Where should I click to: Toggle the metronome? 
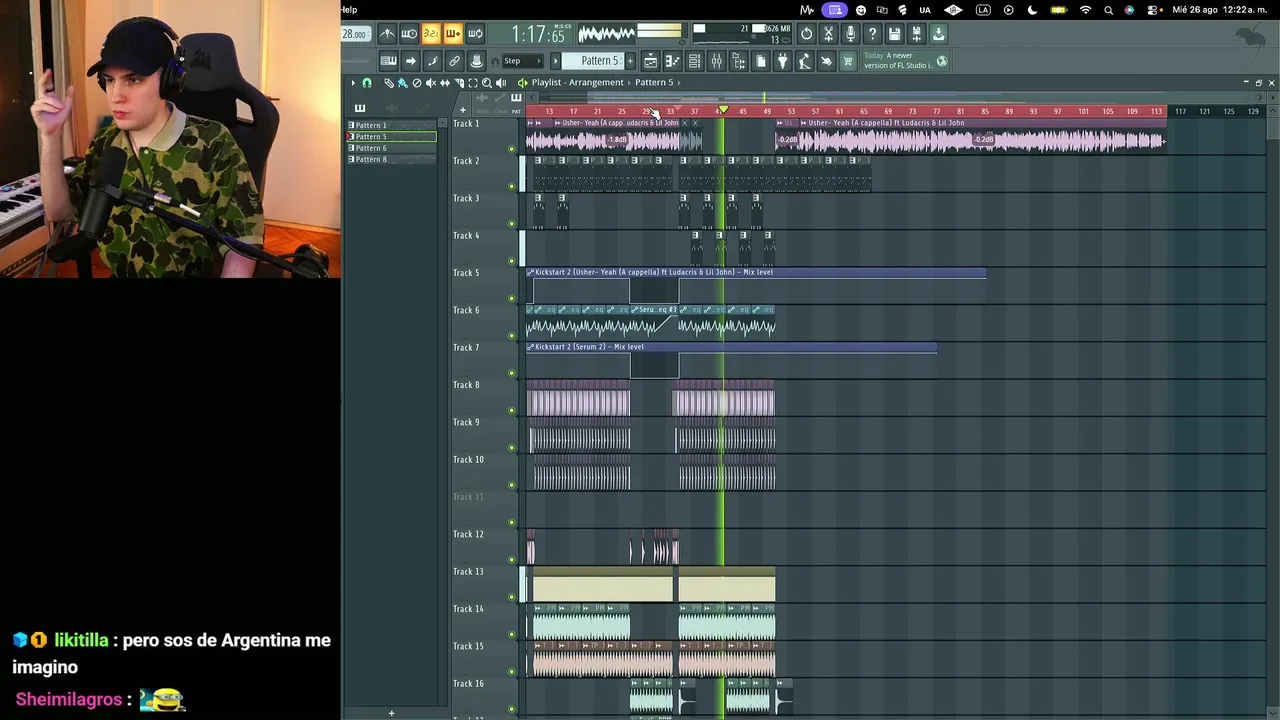(387, 34)
